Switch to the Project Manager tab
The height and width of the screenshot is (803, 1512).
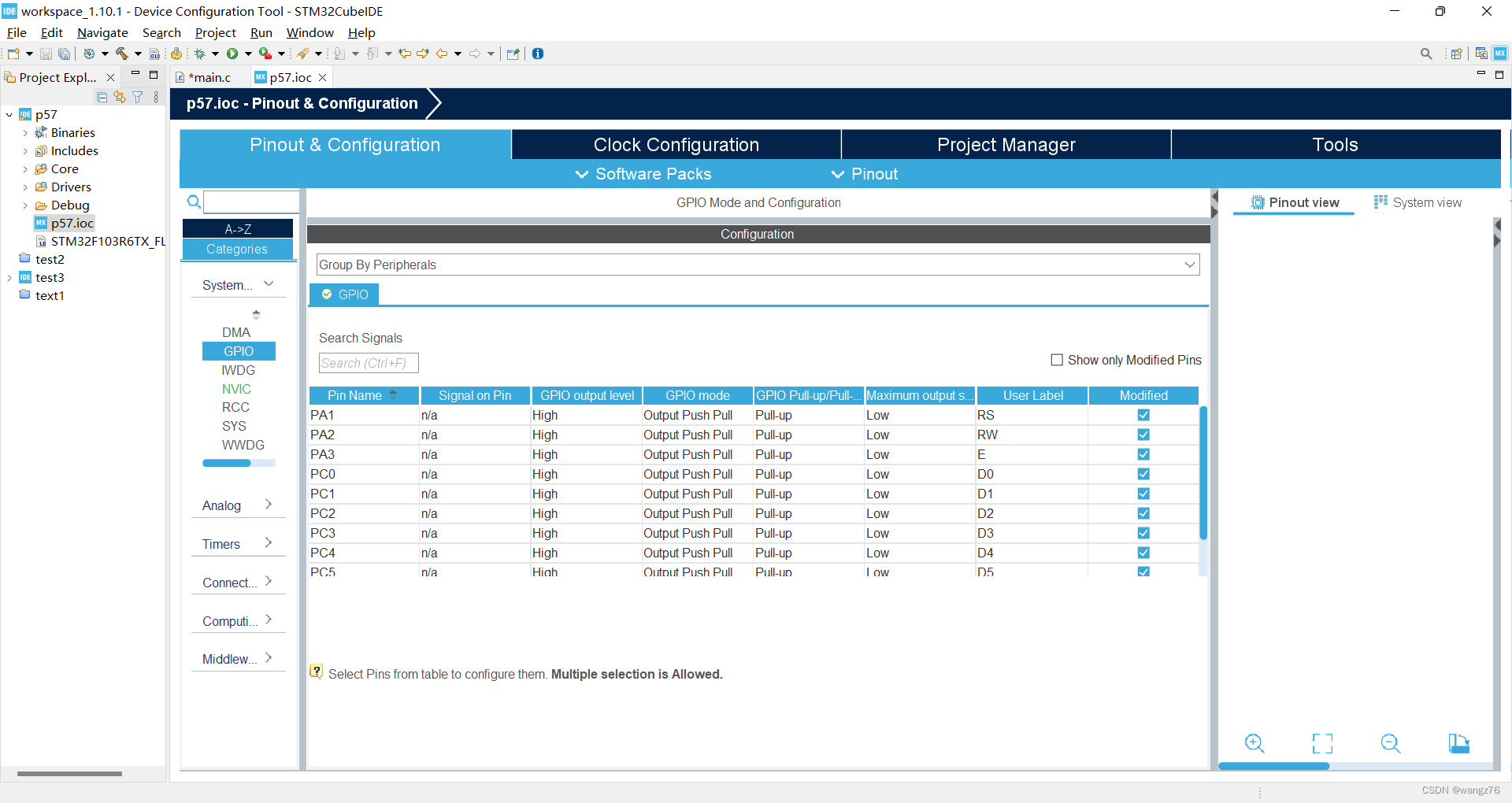point(1006,145)
